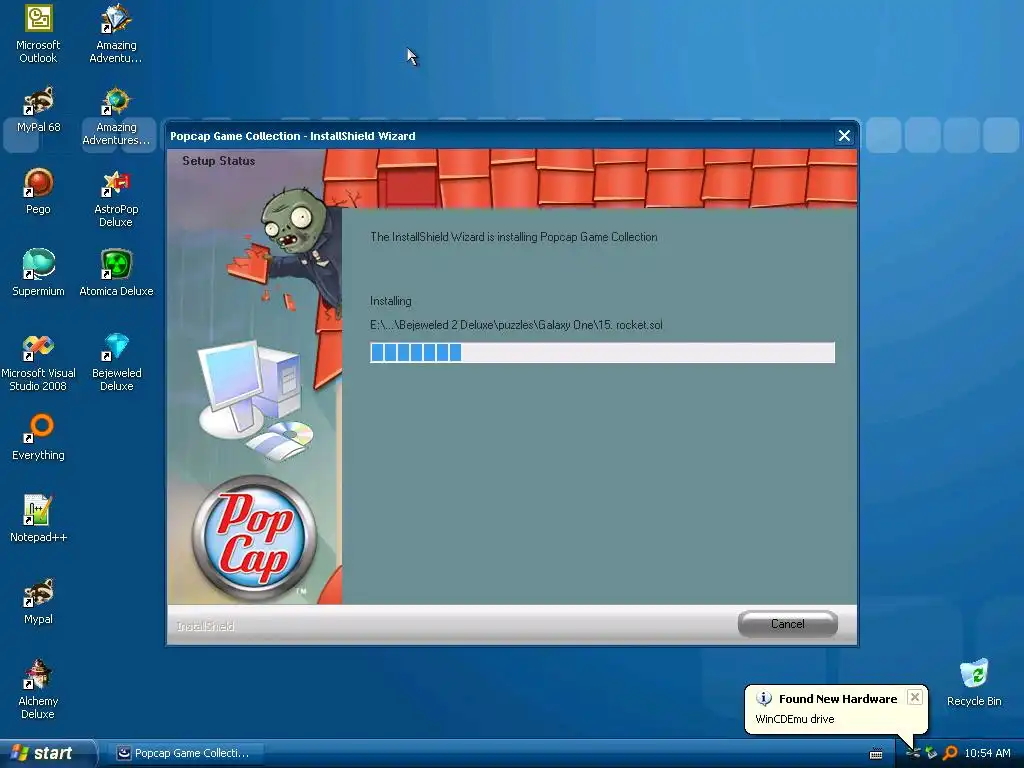Click the Setup Status heading
This screenshot has height=768, width=1024.
(x=218, y=161)
